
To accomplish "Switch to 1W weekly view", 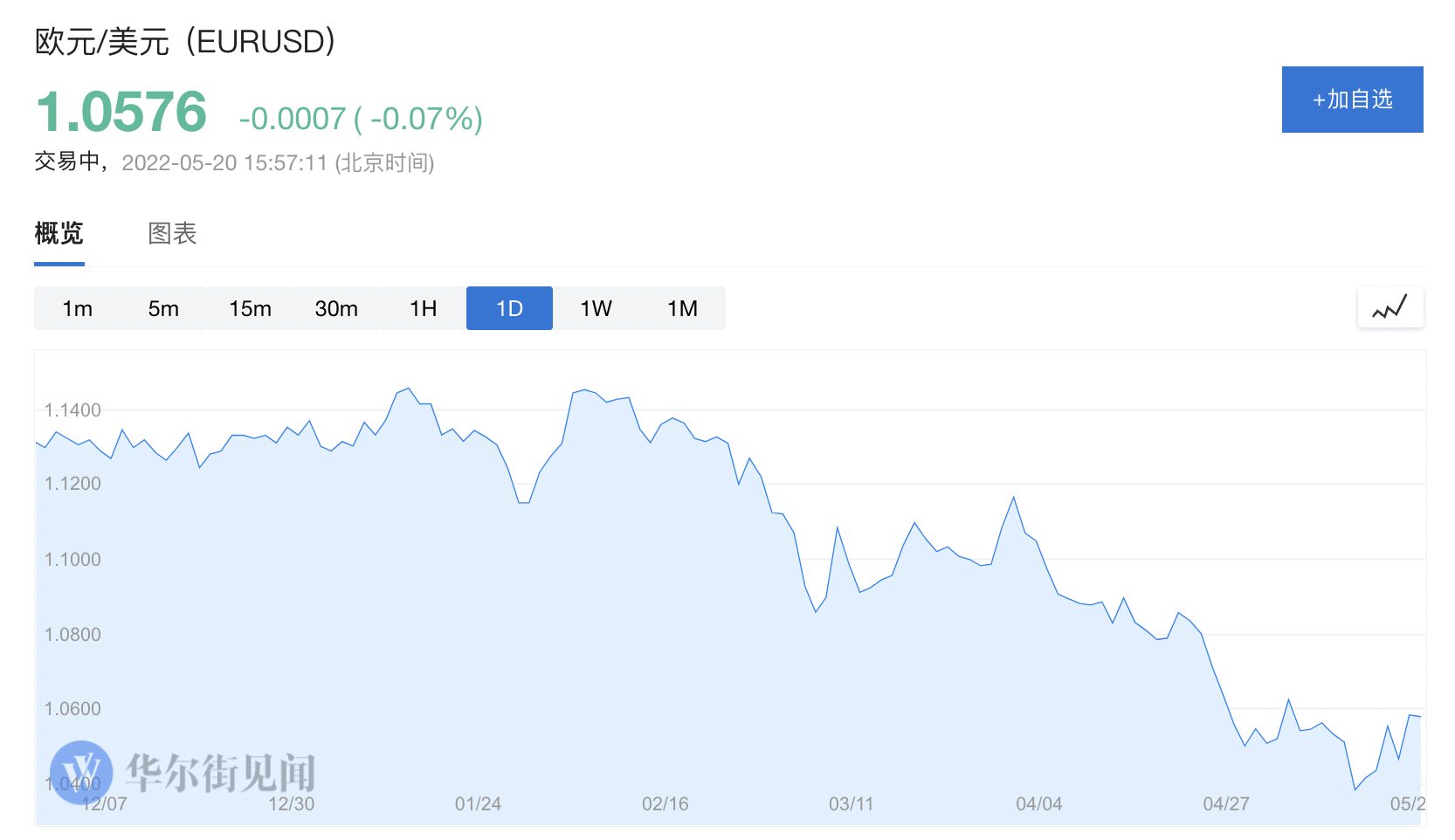I will click(x=596, y=308).
